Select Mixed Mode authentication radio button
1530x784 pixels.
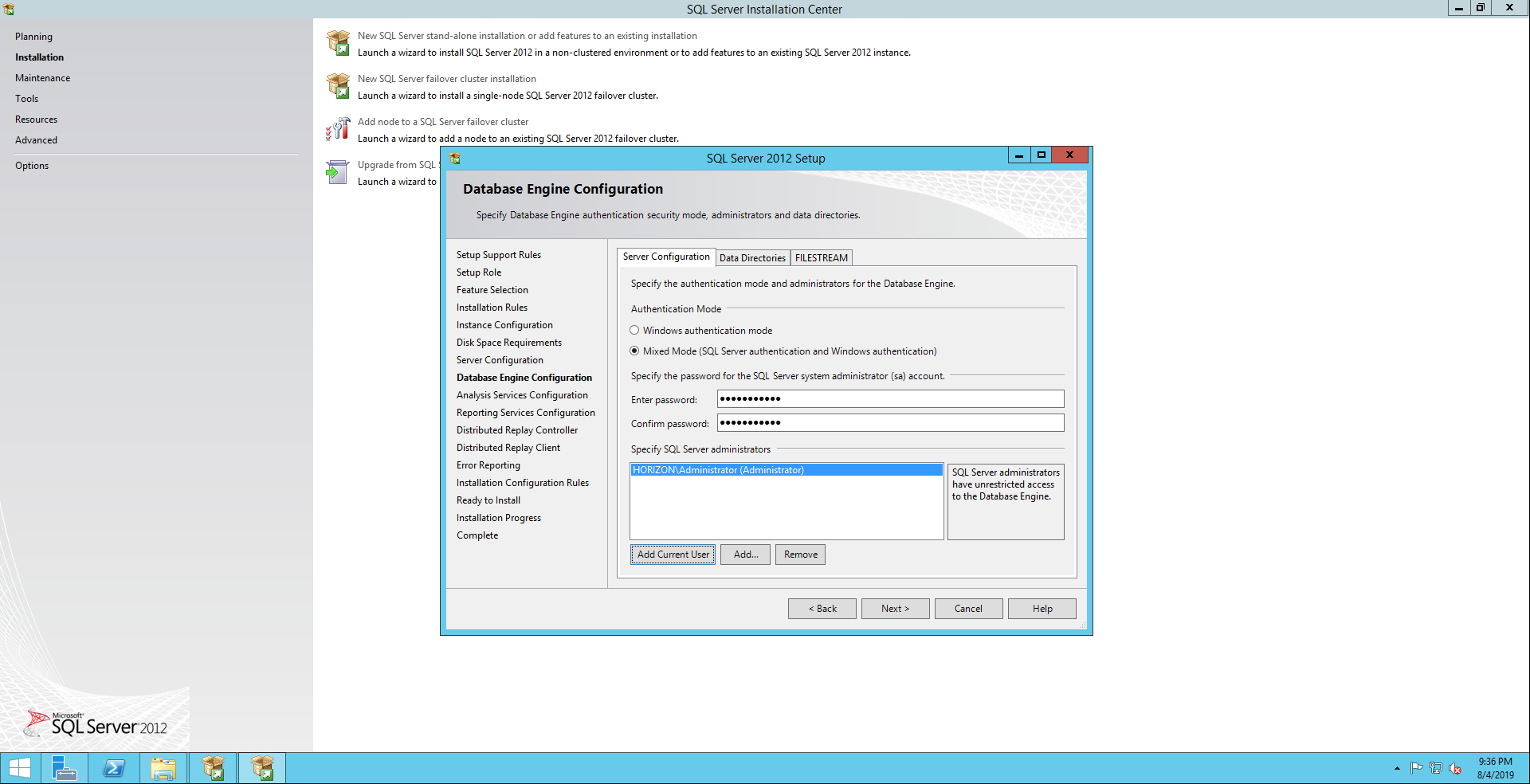(635, 351)
